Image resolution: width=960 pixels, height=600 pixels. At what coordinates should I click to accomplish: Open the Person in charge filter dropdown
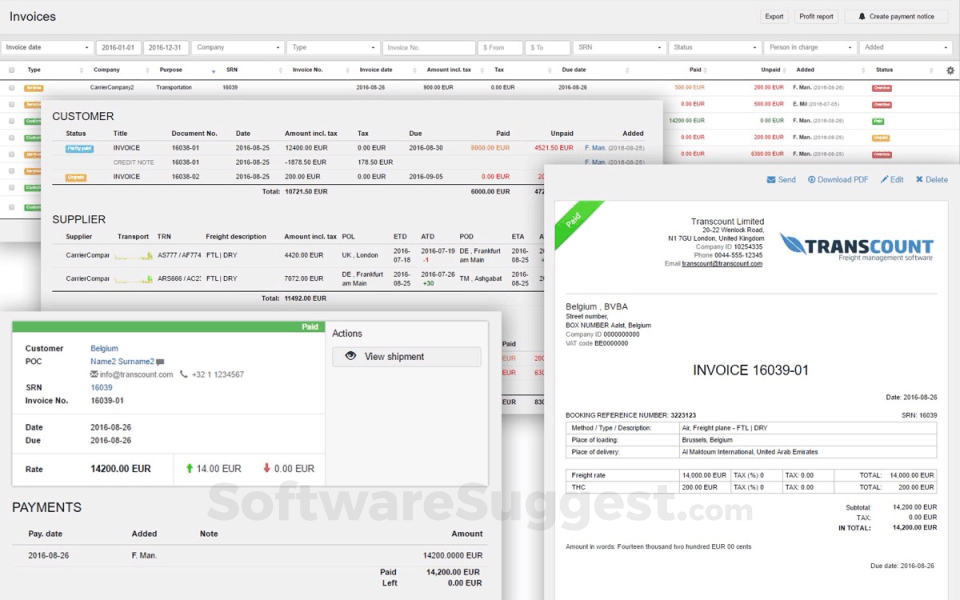tap(809, 48)
